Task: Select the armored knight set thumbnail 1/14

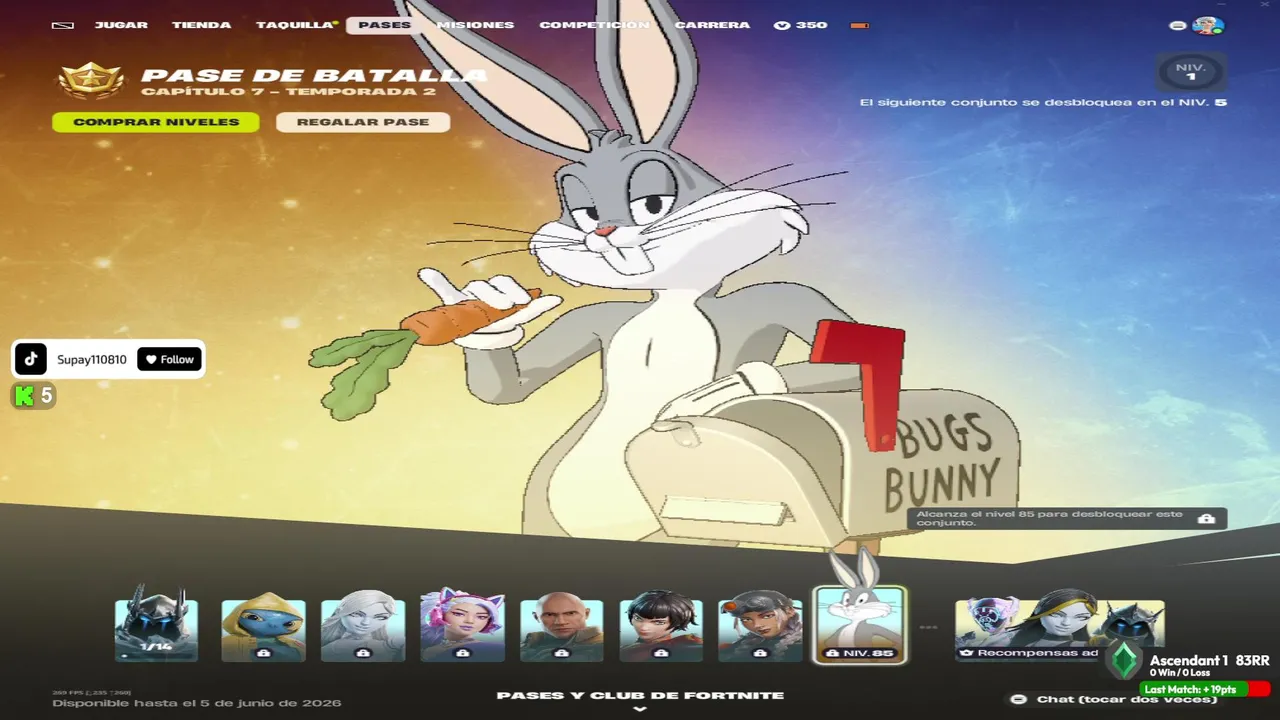Action: click(156, 624)
